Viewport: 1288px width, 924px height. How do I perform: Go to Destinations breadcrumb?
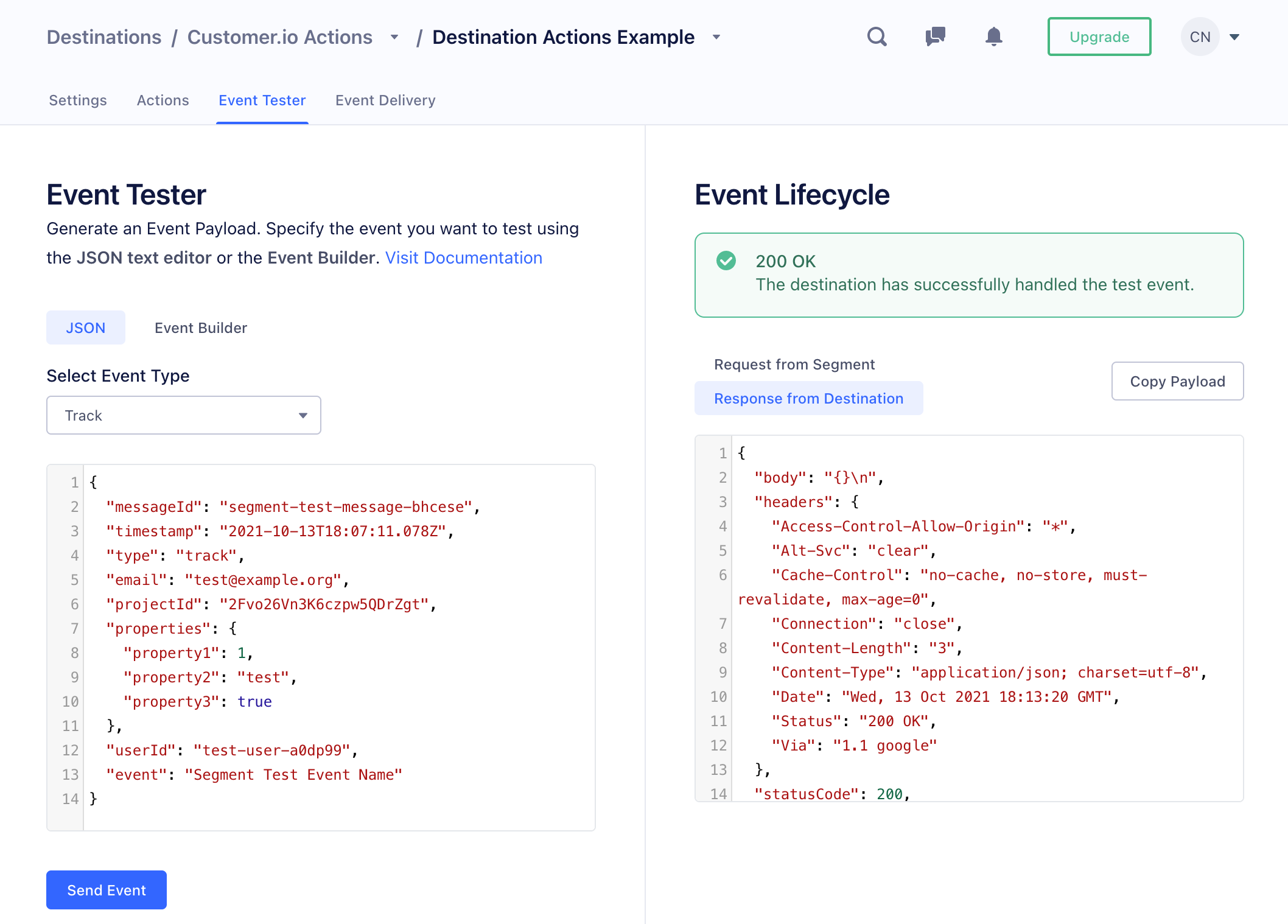click(104, 37)
